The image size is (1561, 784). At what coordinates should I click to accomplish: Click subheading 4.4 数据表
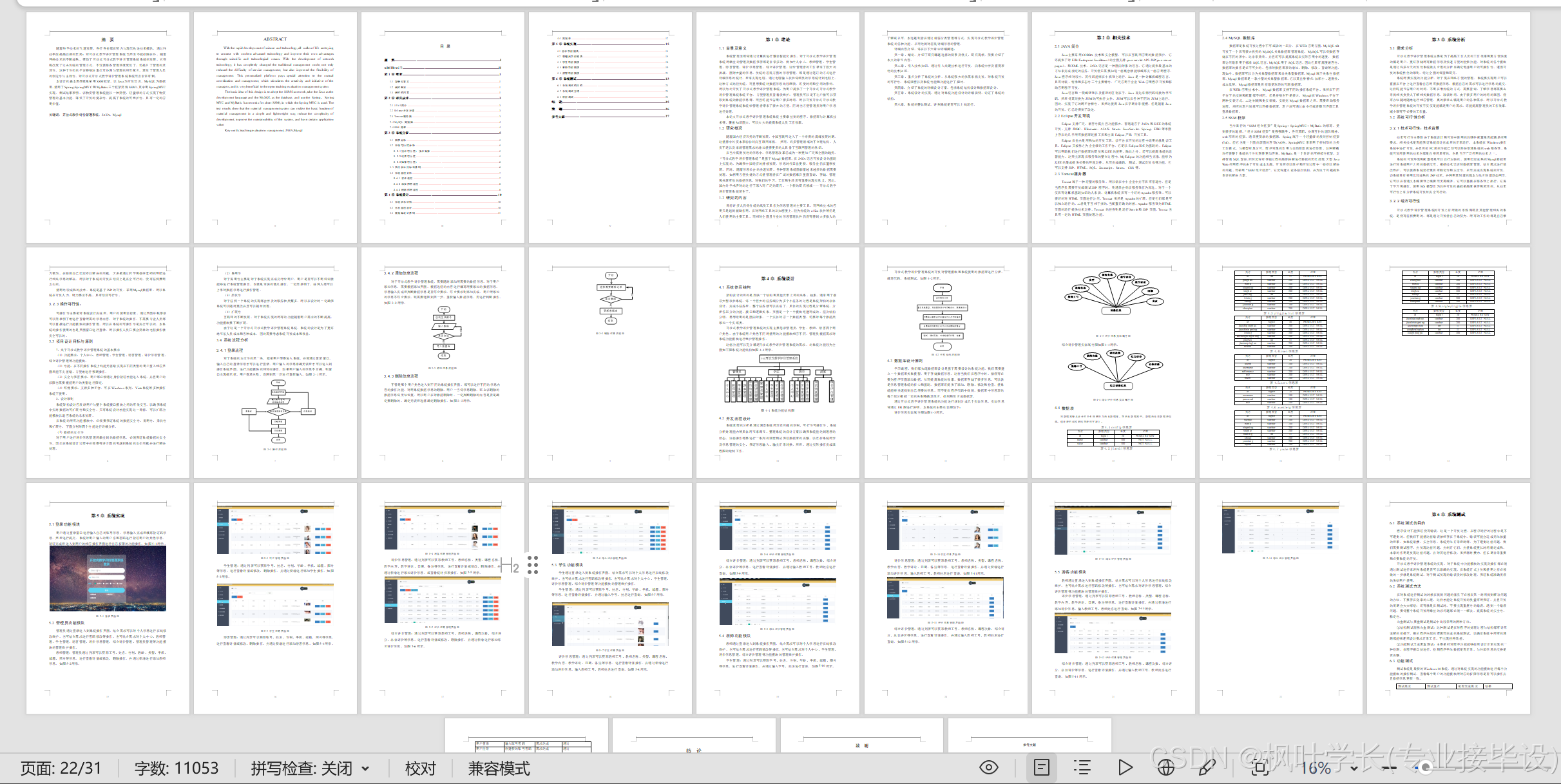[1064, 408]
